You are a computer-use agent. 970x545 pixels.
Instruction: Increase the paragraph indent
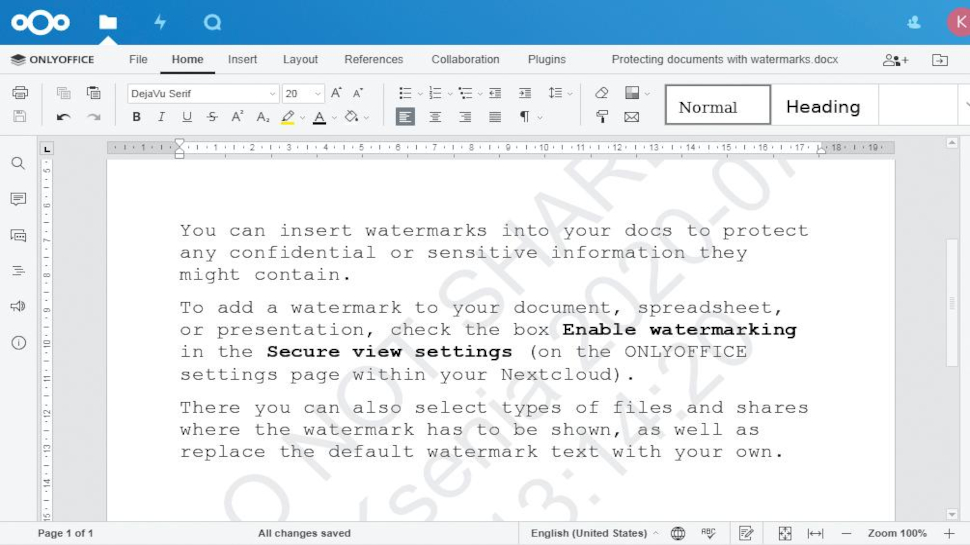(x=525, y=93)
